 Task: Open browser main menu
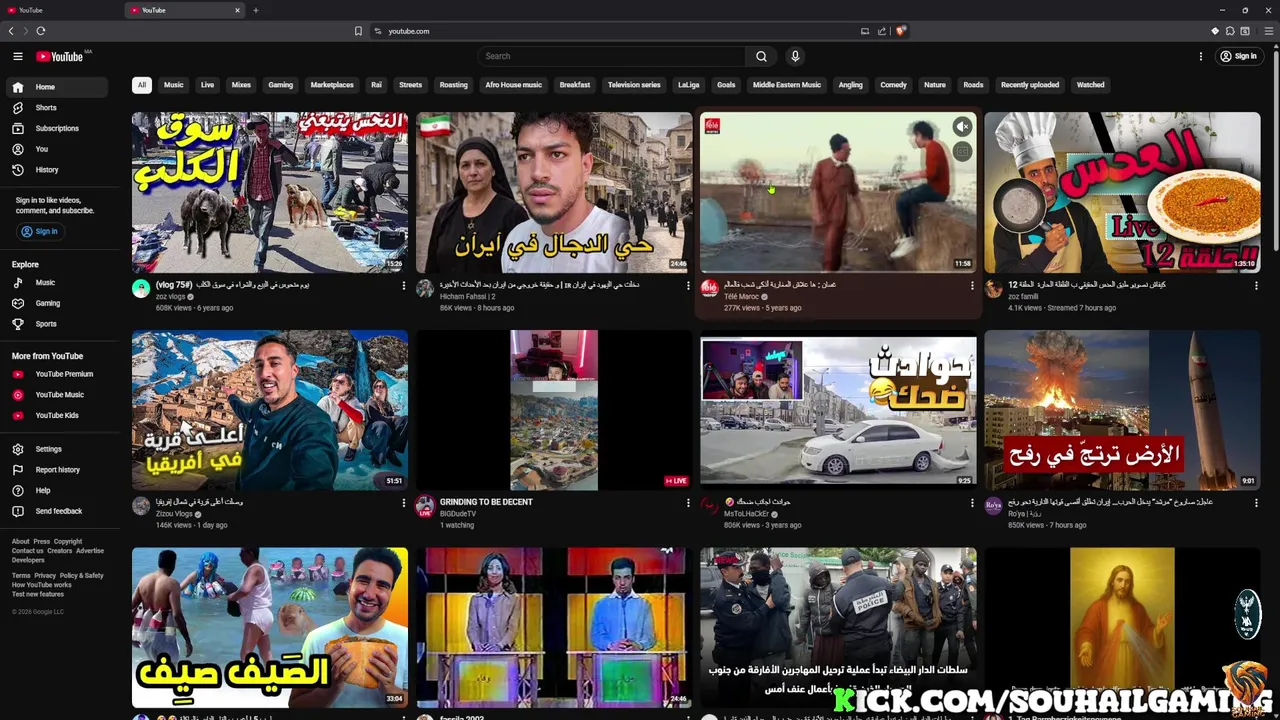[x=1269, y=31]
